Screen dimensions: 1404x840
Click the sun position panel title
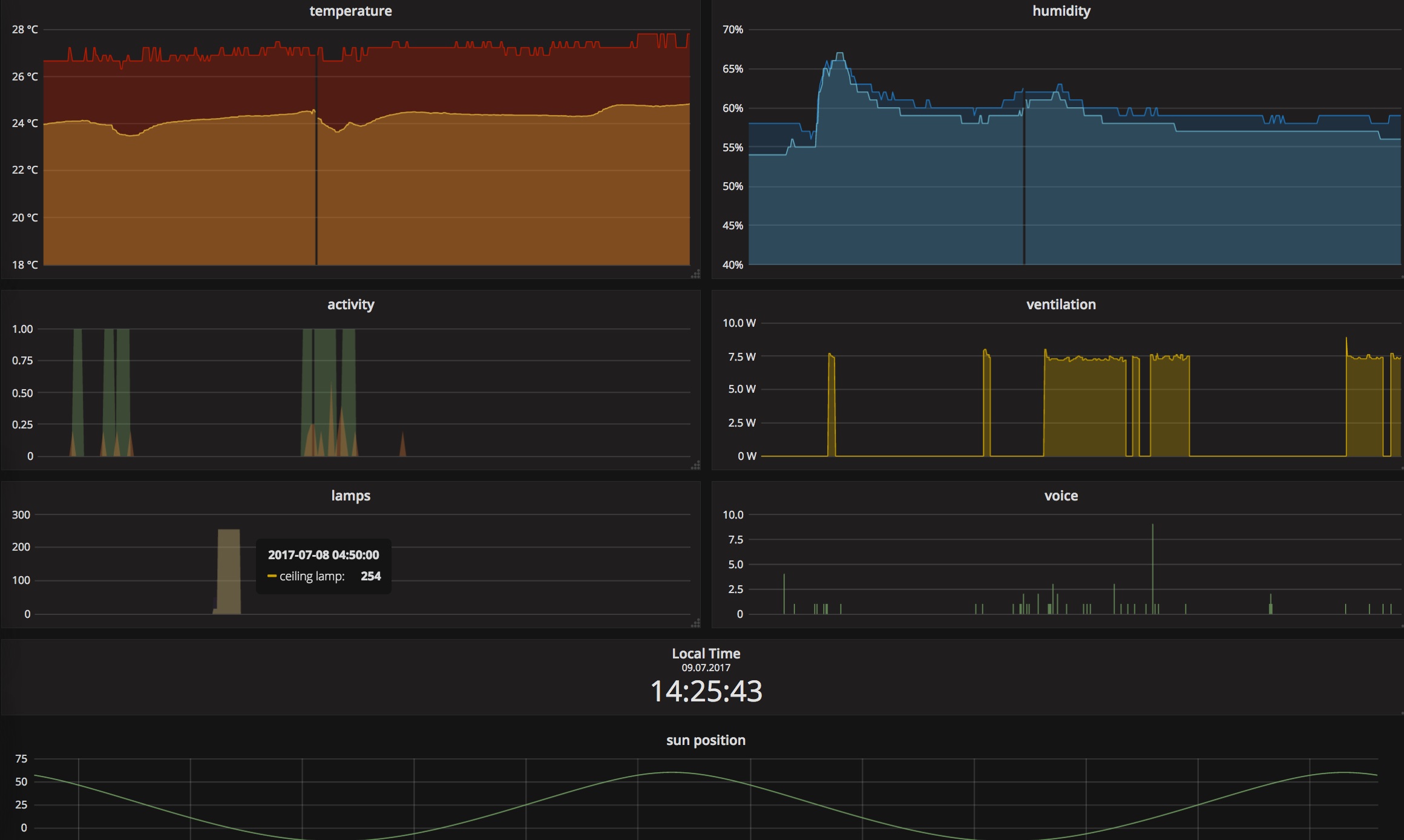point(706,740)
